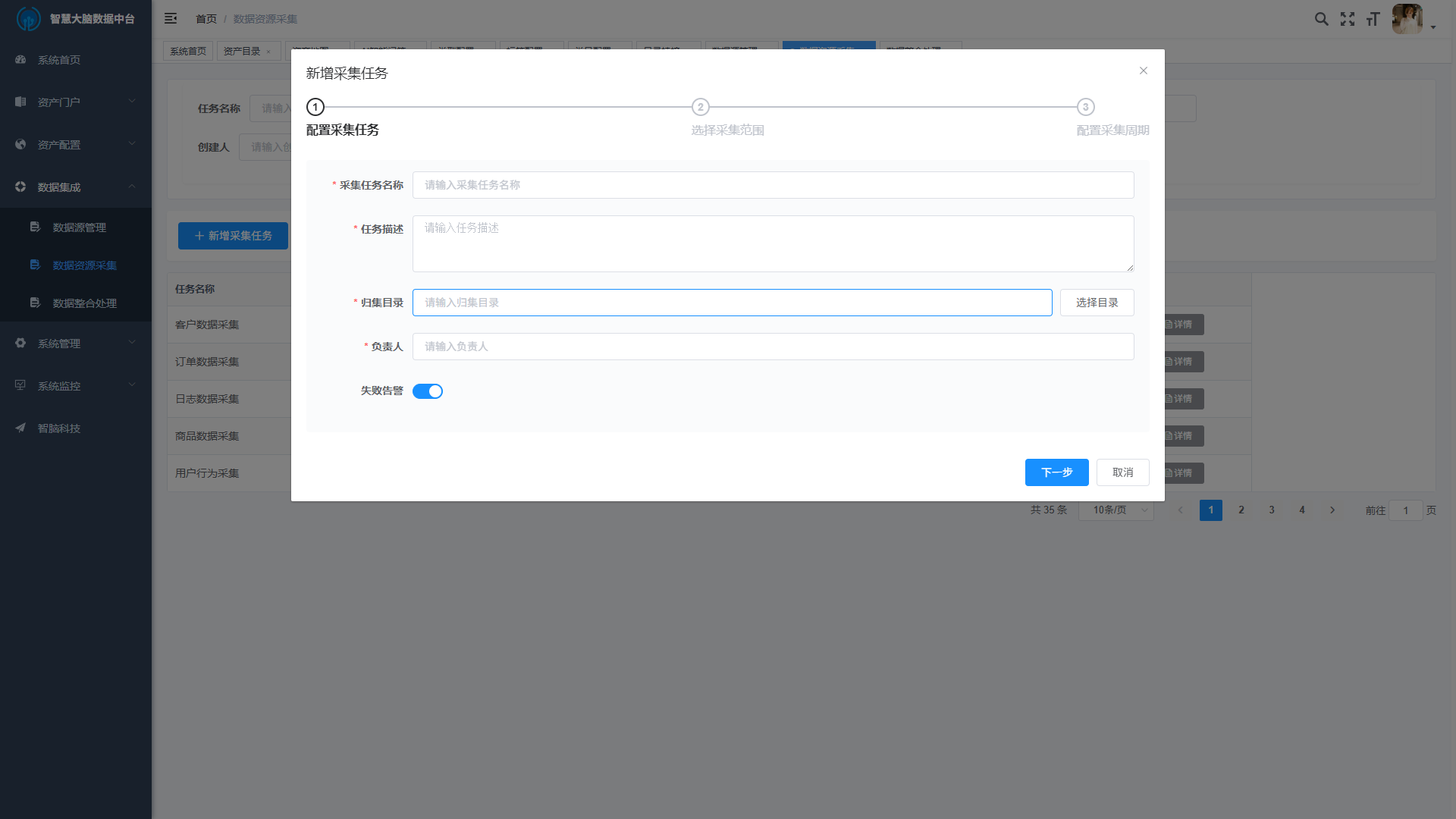
Task: Click the 采集任务名称 input field
Action: click(x=773, y=185)
